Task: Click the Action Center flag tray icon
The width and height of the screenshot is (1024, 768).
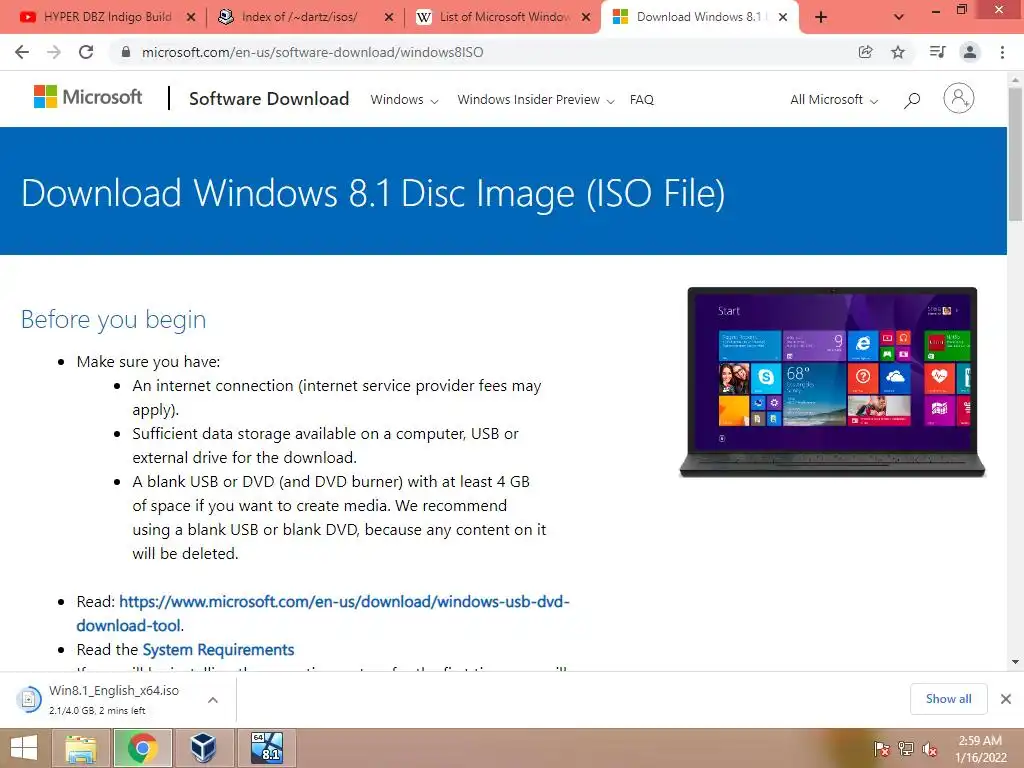Action: click(x=882, y=749)
